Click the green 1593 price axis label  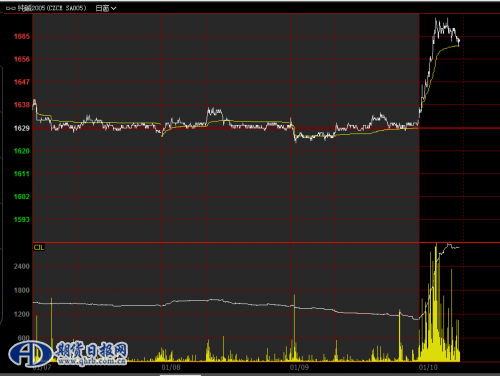point(22,220)
